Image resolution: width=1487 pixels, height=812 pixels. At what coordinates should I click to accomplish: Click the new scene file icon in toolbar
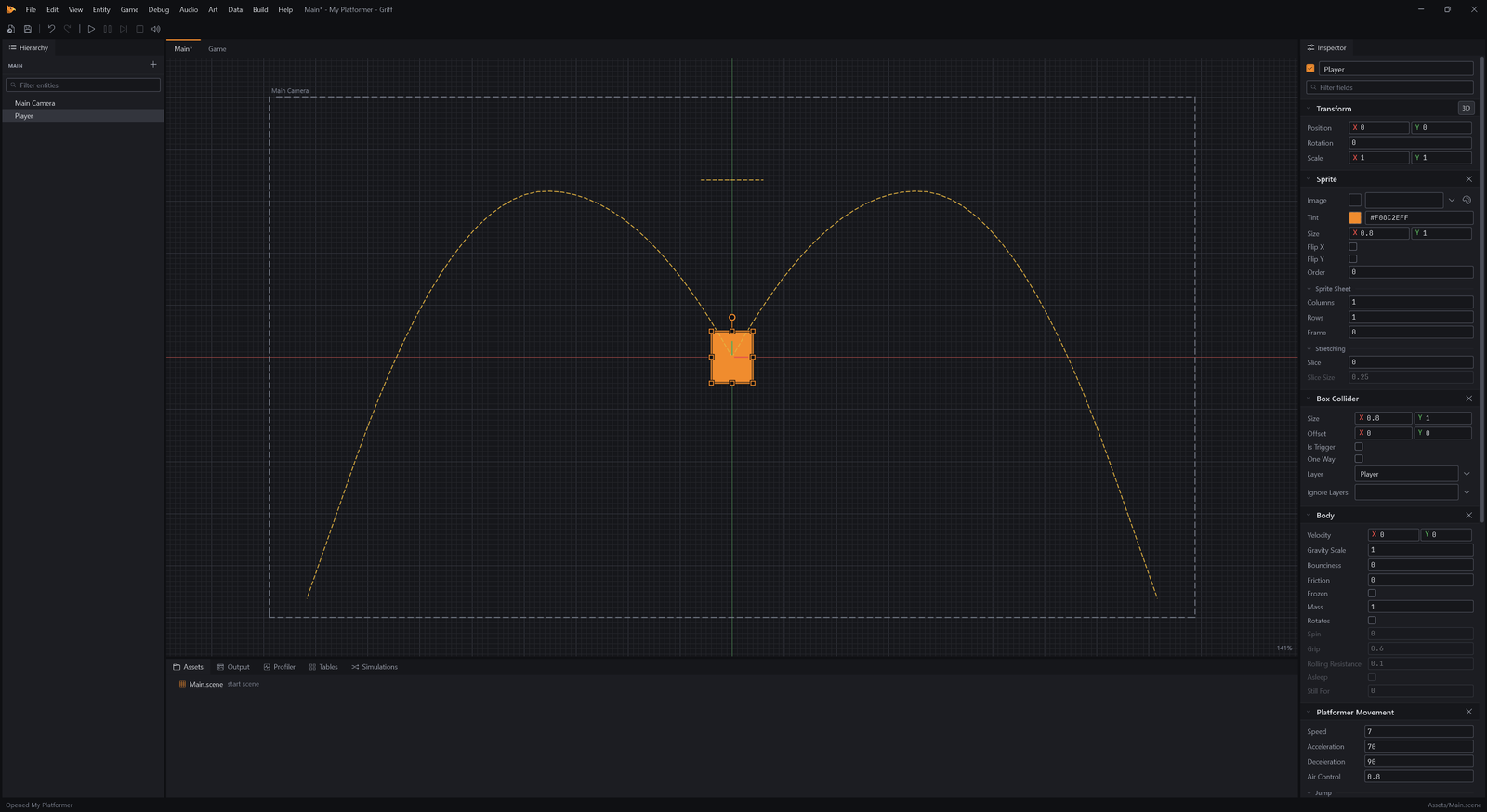tap(11, 29)
